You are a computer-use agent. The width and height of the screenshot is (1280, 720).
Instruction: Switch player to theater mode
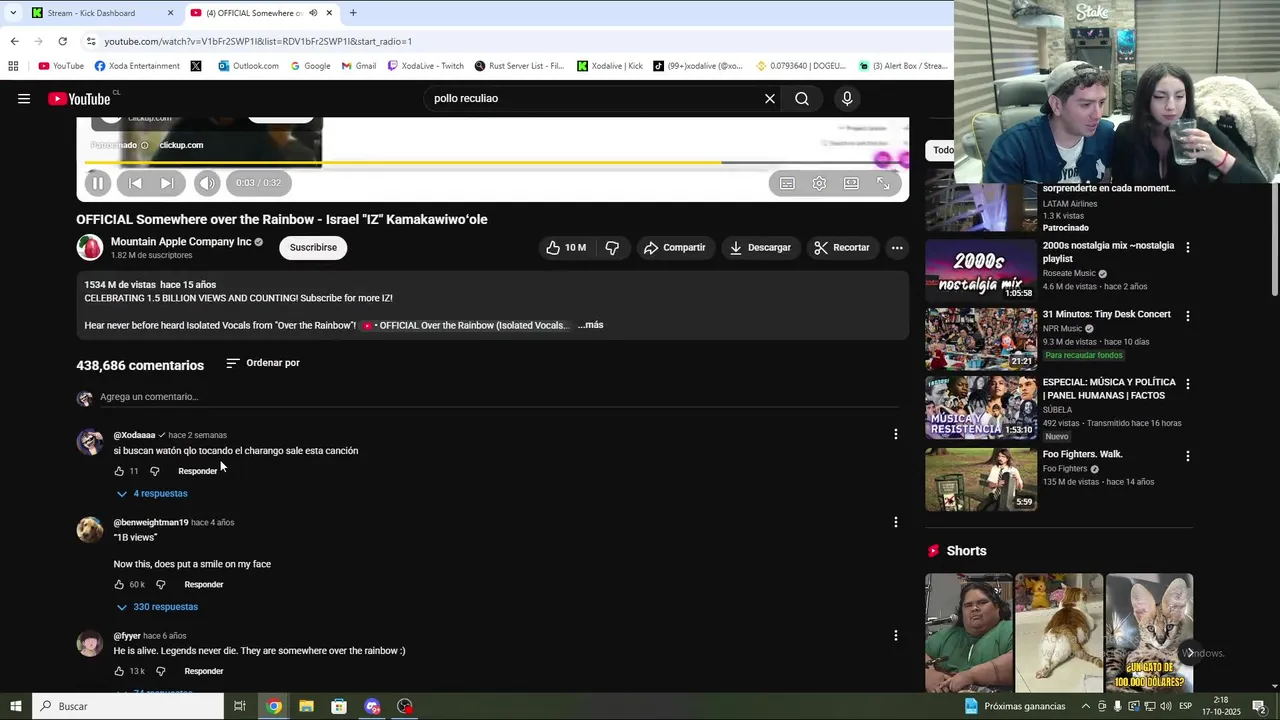pos(851,183)
